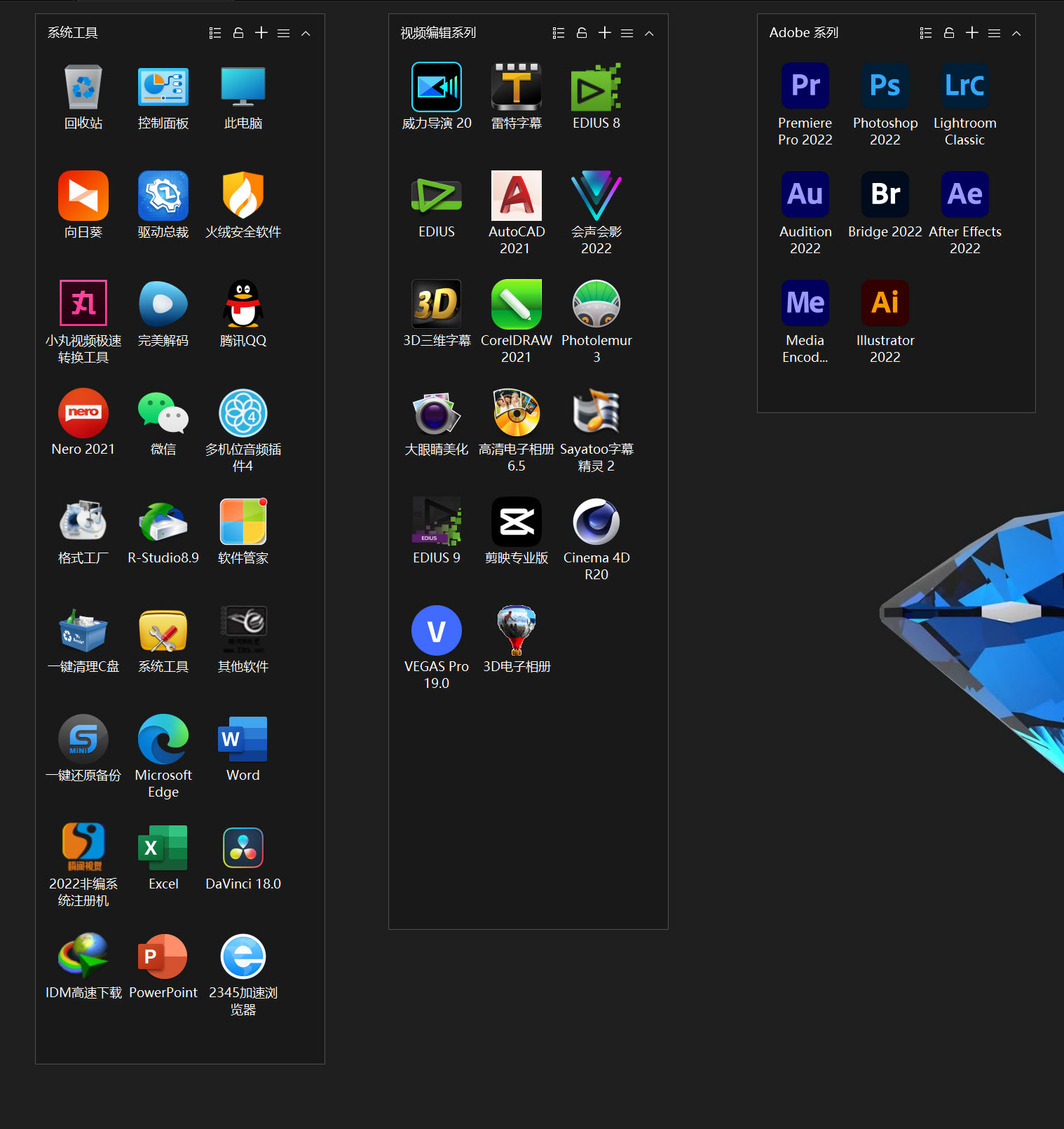Launch Photolemur 3 icon
Viewport: 1064px width, 1129px height.
pyautogui.click(x=596, y=304)
